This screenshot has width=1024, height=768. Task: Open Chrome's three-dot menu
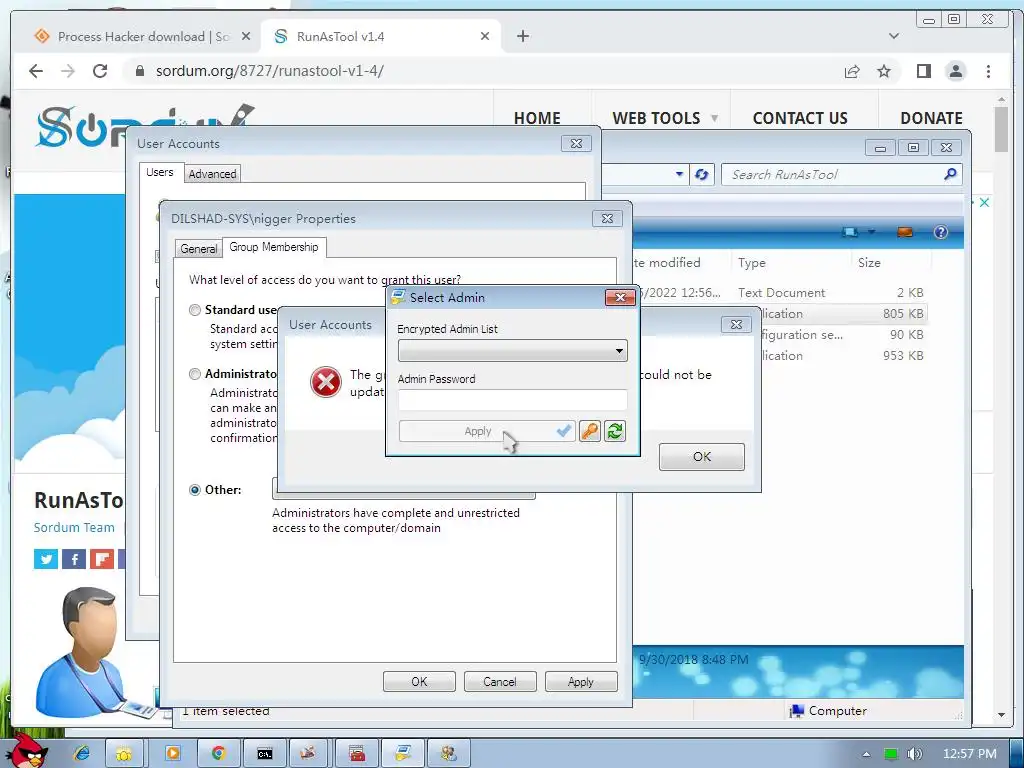tap(988, 71)
